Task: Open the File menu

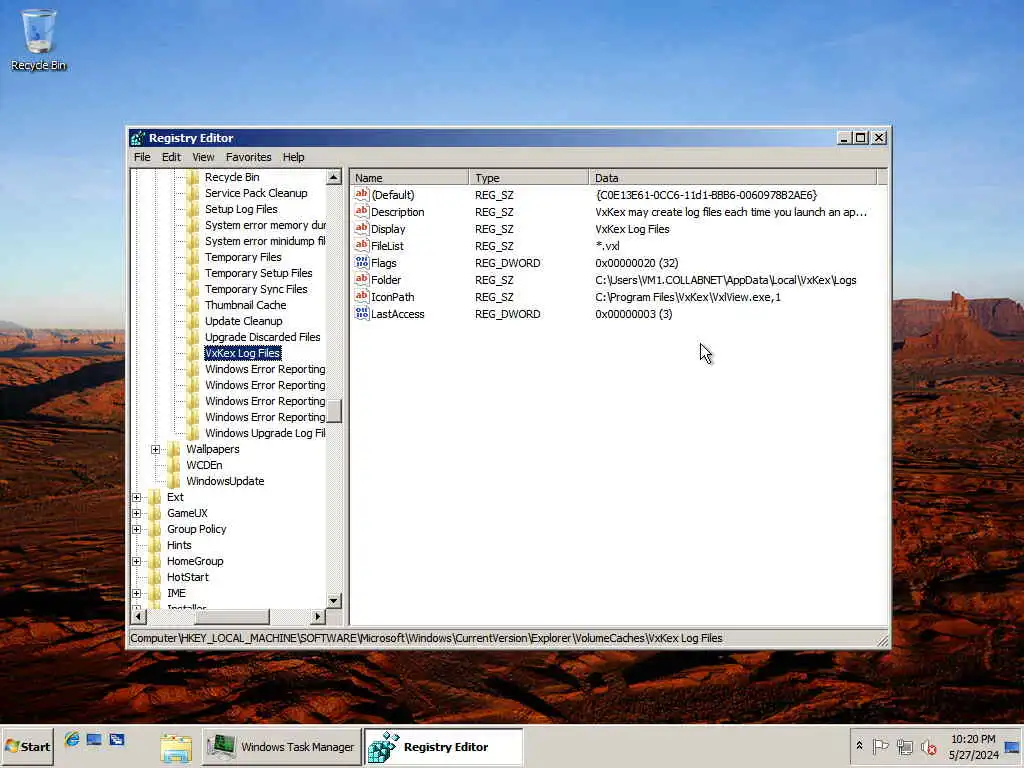Action: click(x=142, y=157)
